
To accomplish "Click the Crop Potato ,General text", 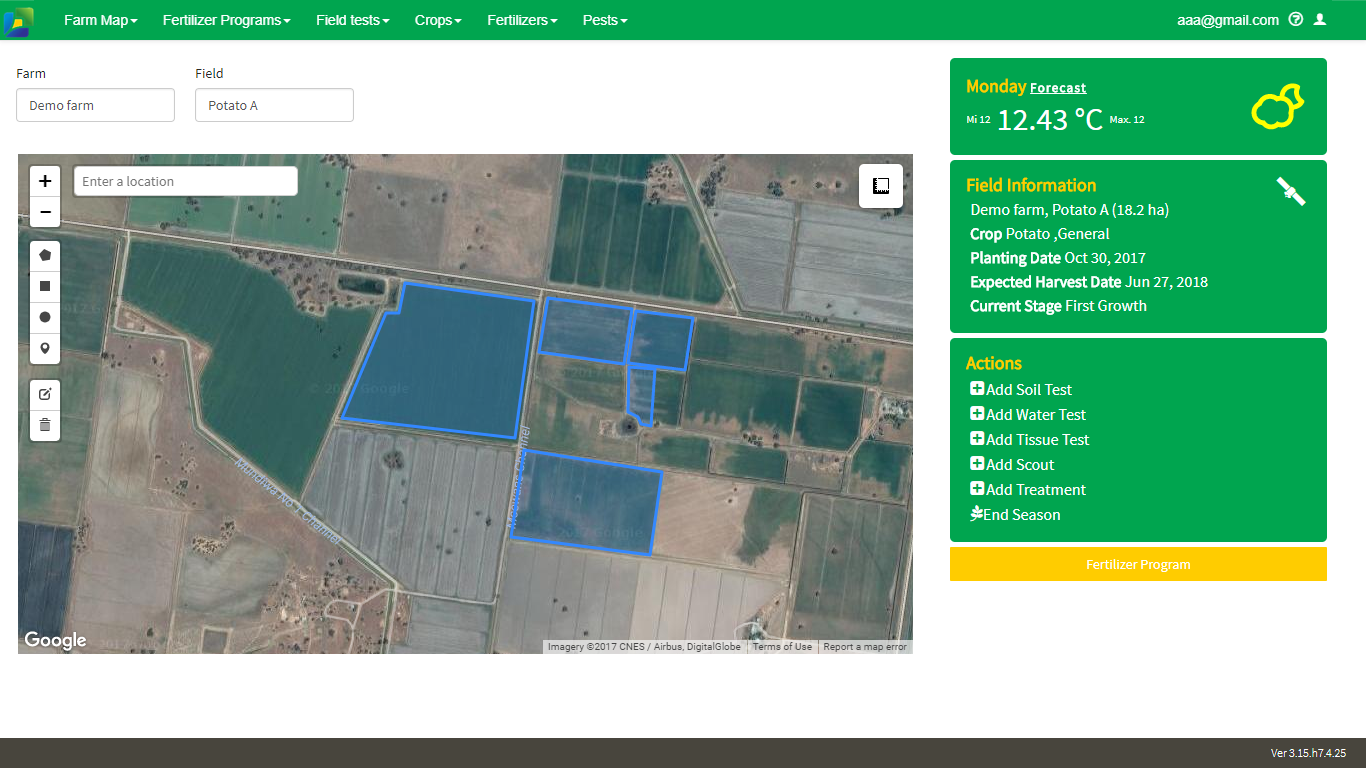I will [x=1040, y=234].
